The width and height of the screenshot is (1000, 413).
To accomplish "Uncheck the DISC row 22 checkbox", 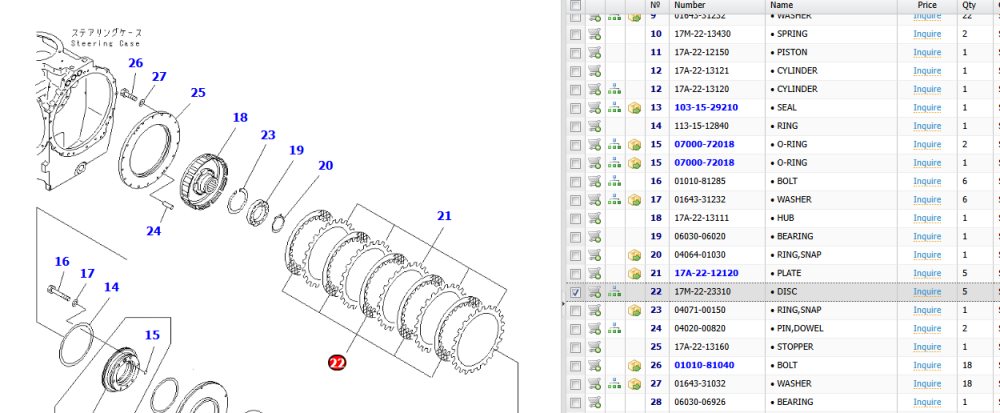I will pyautogui.click(x=575, y=292).
